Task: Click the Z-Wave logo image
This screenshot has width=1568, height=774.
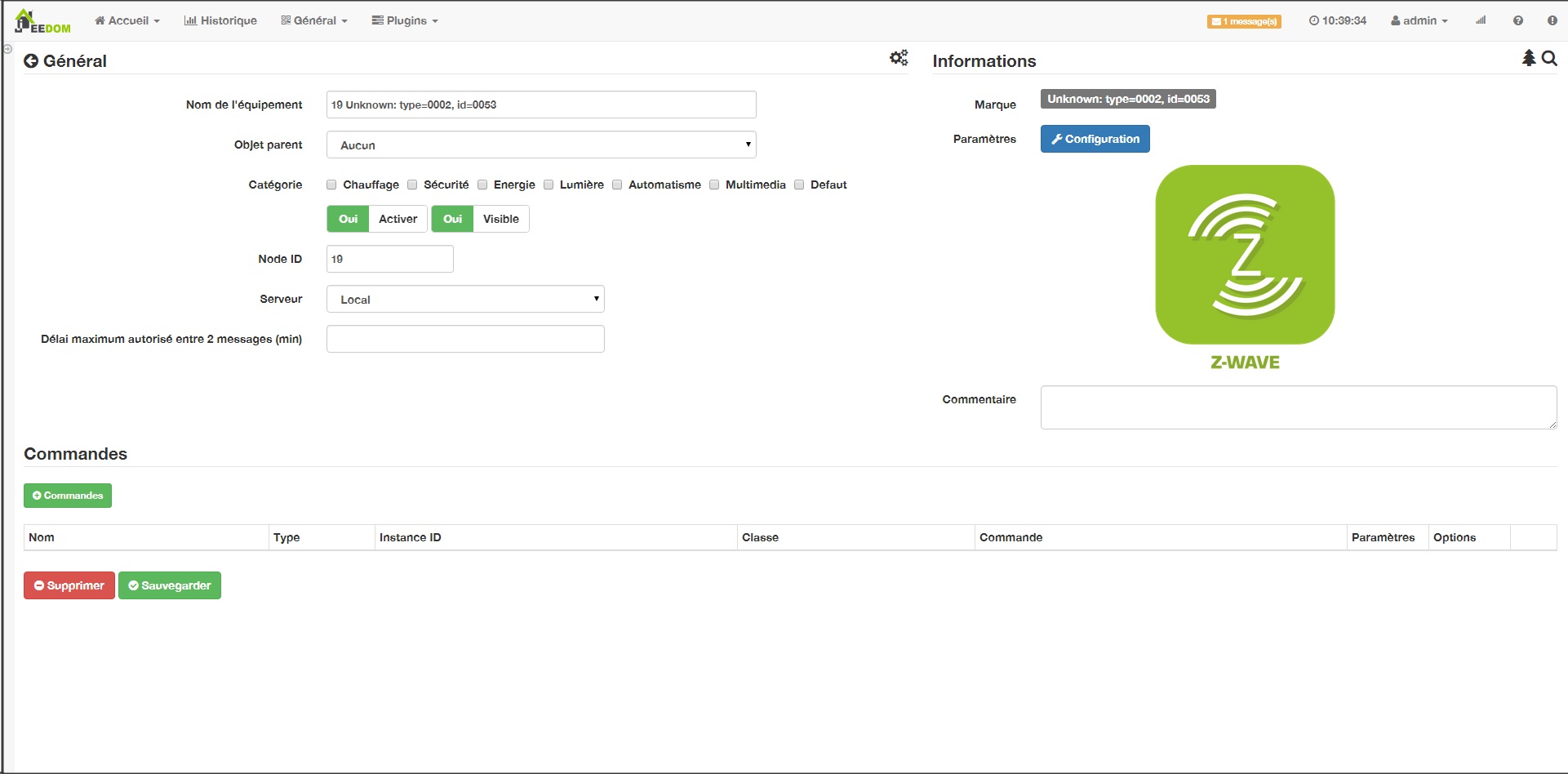Action: click(1245, 268)
